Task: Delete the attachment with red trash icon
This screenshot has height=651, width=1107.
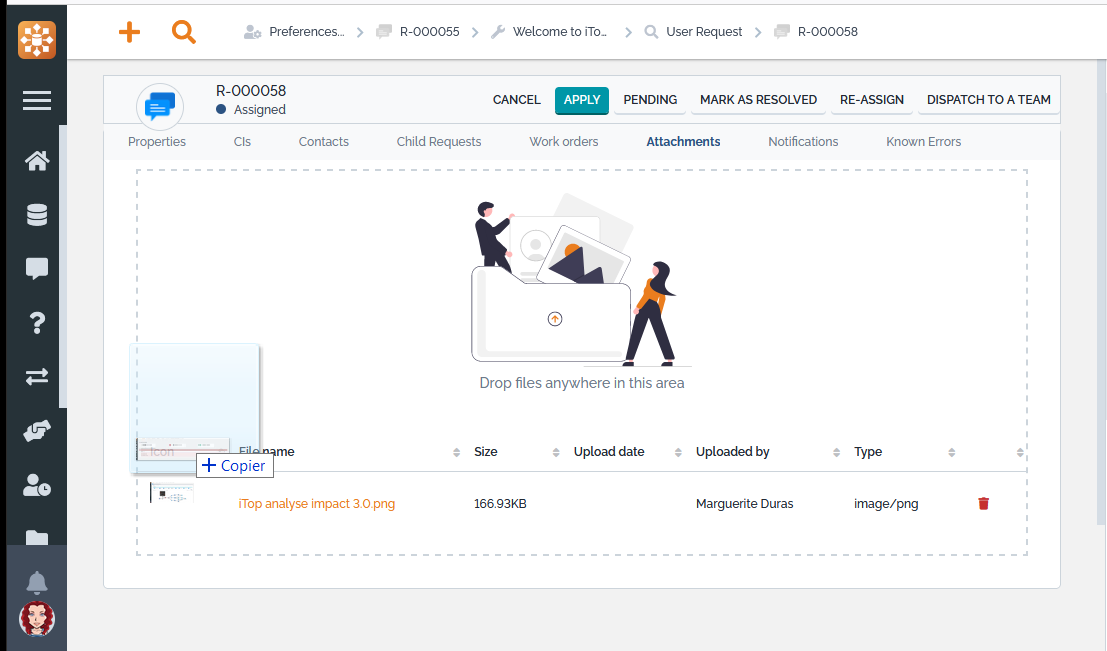Action: [x=983, y=504]
